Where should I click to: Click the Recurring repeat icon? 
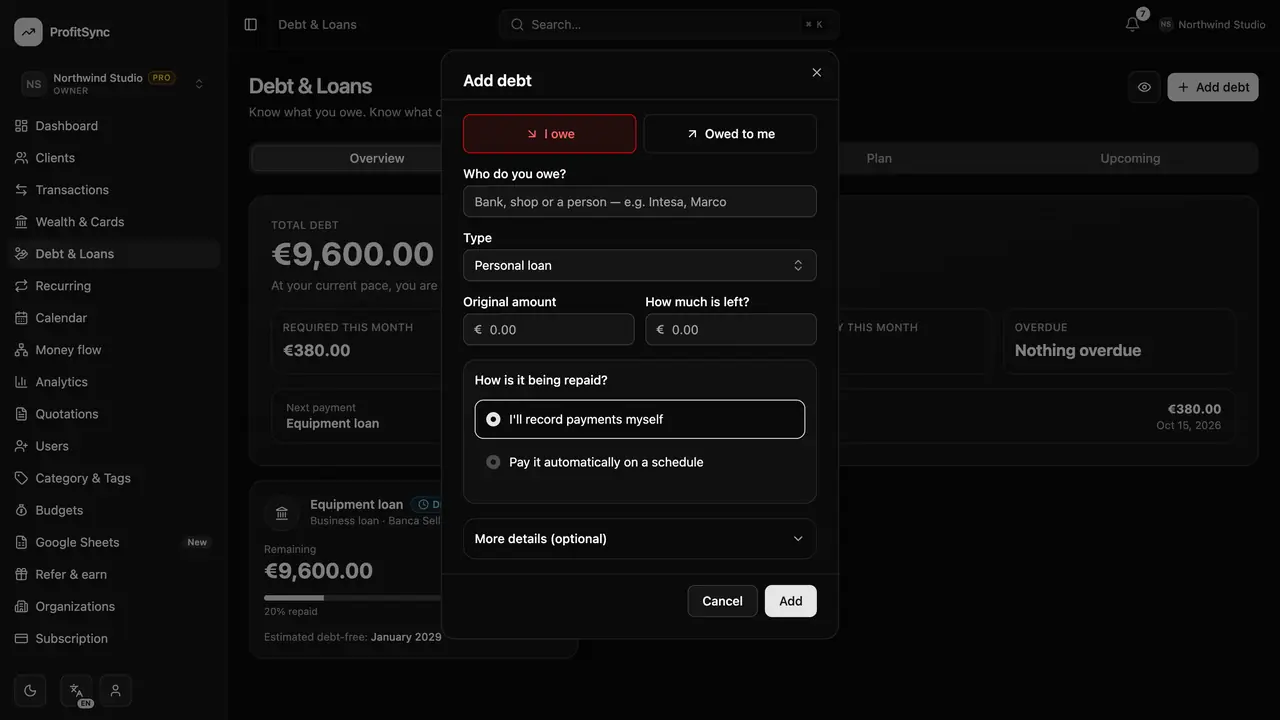tap(21, 286)
